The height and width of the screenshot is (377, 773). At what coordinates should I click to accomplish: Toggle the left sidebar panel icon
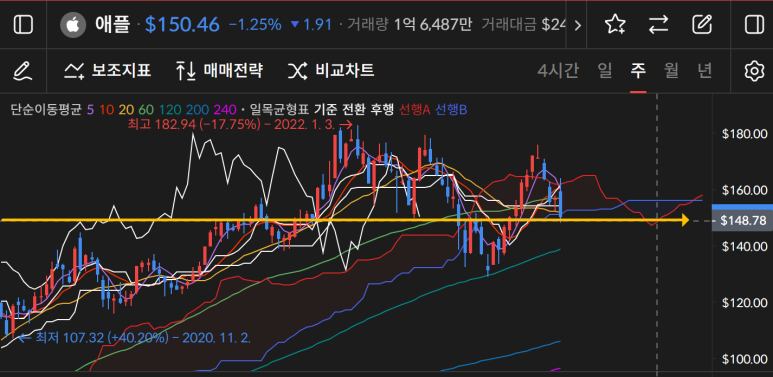coord(23,24)
